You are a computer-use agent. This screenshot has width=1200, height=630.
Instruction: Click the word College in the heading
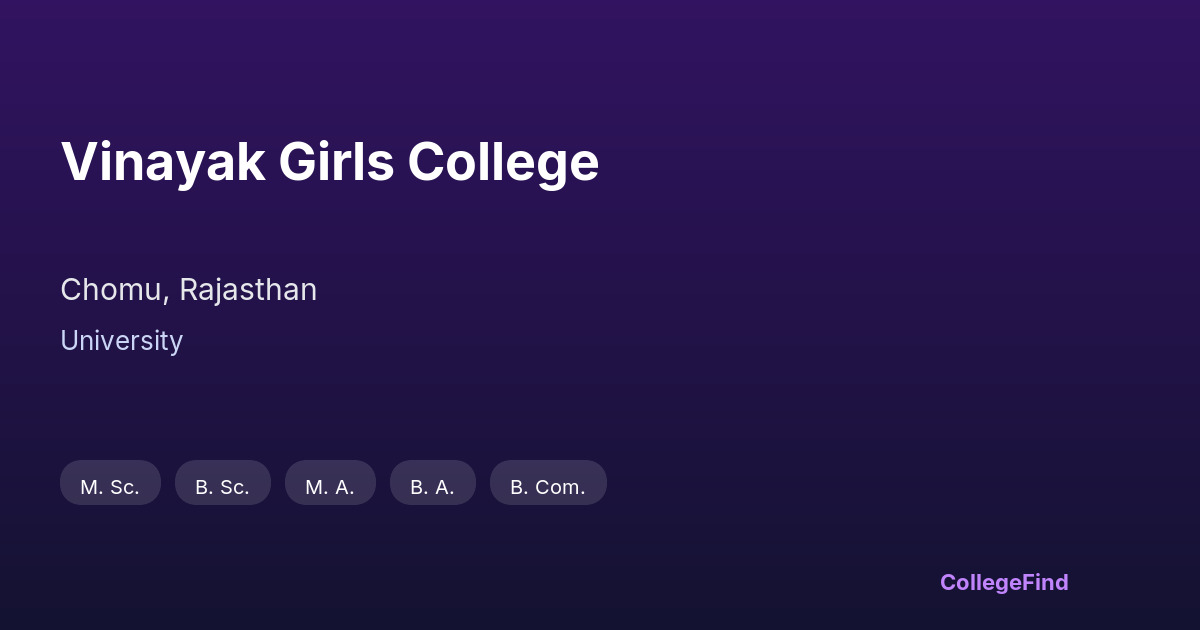click(503, 162)
